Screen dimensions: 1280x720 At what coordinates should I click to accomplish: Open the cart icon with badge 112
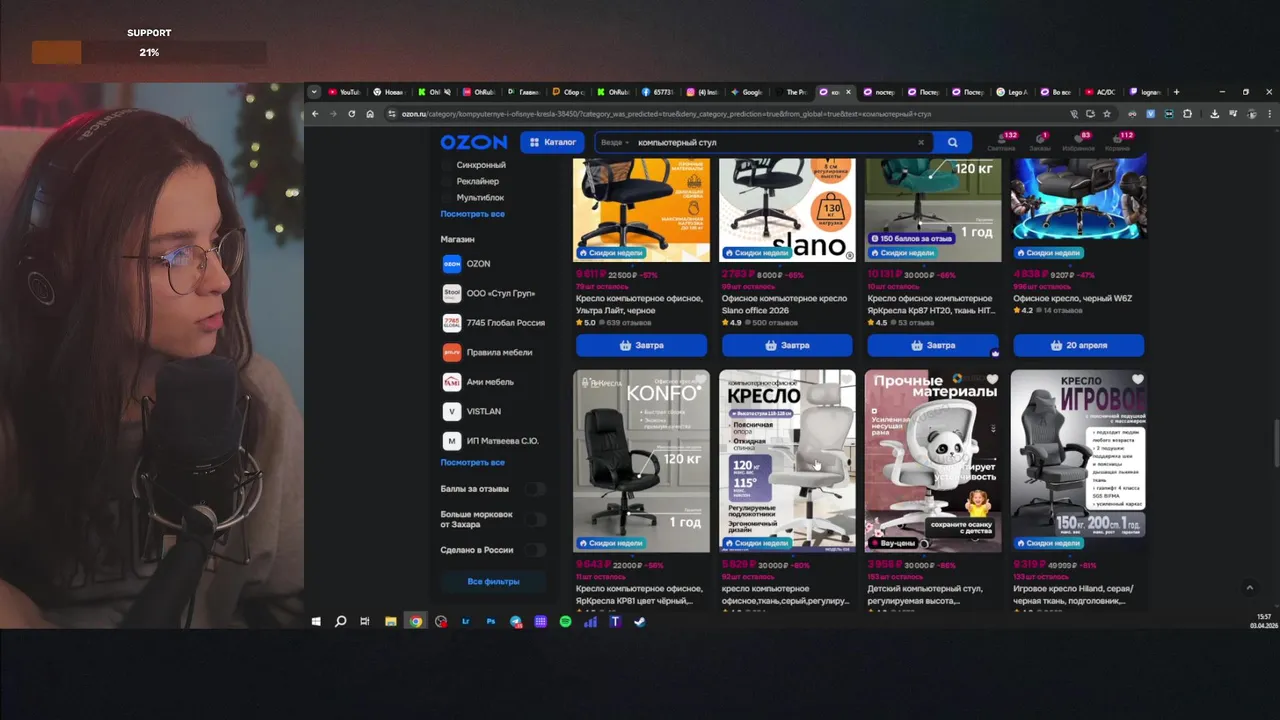(1118, 142)
